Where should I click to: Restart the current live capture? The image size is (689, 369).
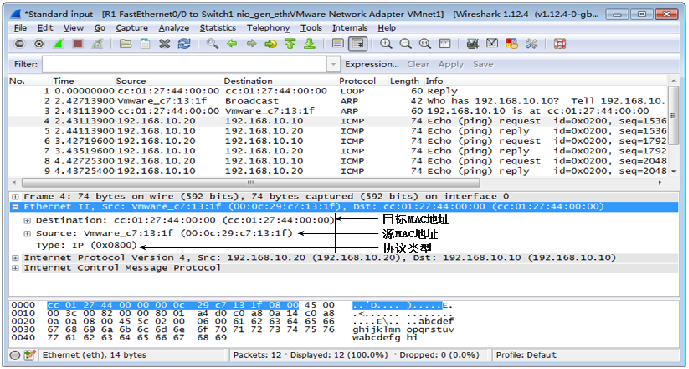97,43
